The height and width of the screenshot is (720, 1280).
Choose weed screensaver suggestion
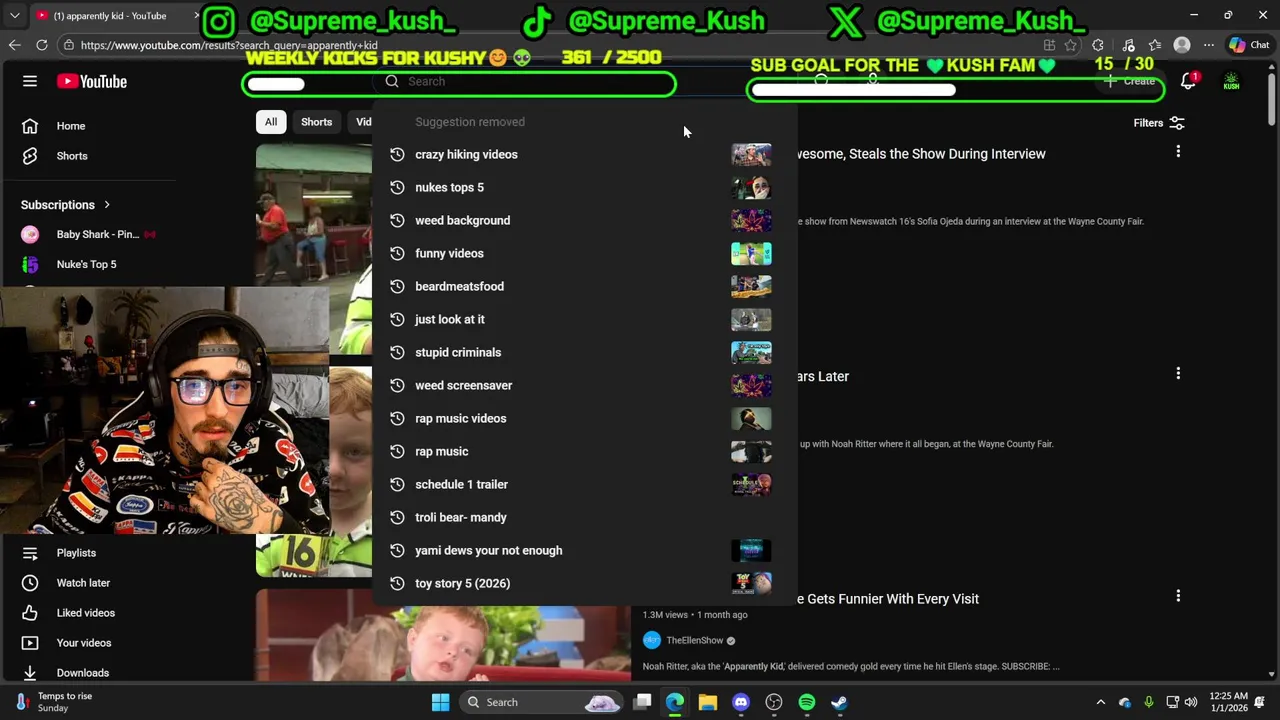(584, 385)
